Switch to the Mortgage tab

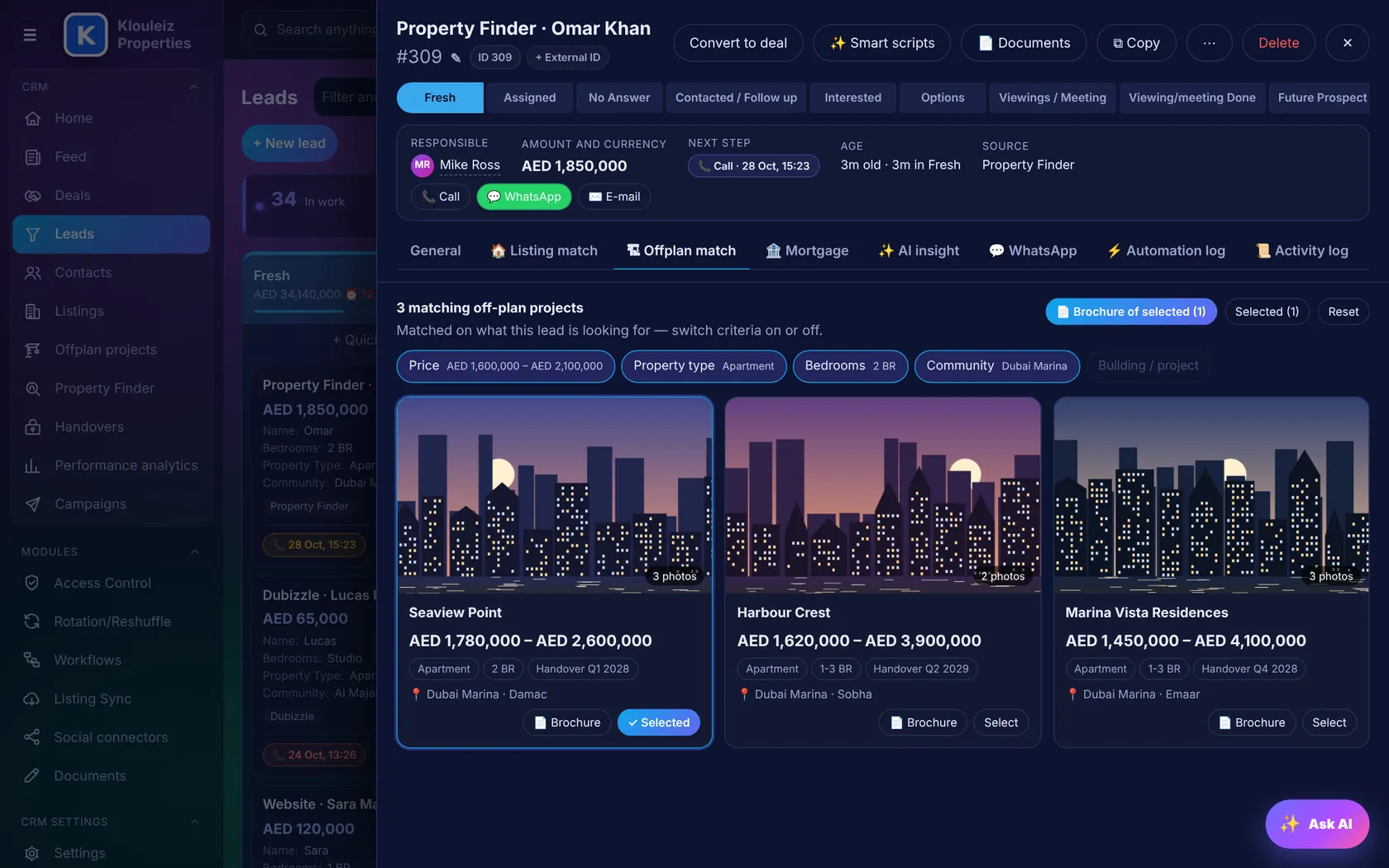pyautogui.click(x=807, y=250)
